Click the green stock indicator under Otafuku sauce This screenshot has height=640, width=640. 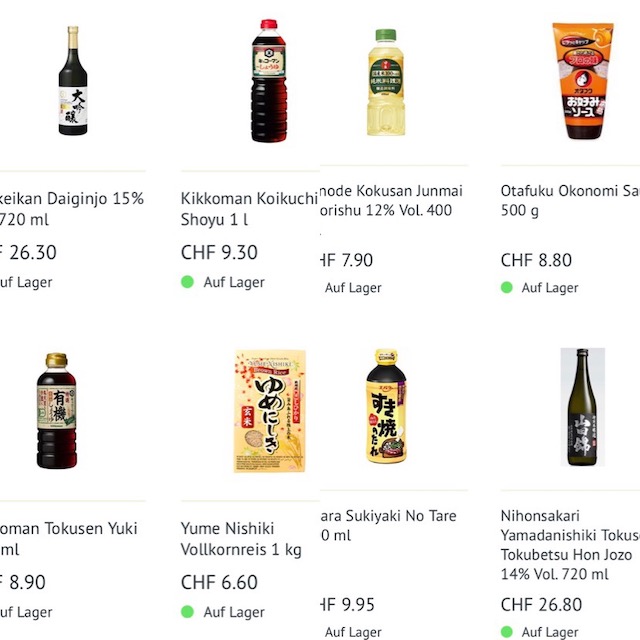click(x=507, y=287)
